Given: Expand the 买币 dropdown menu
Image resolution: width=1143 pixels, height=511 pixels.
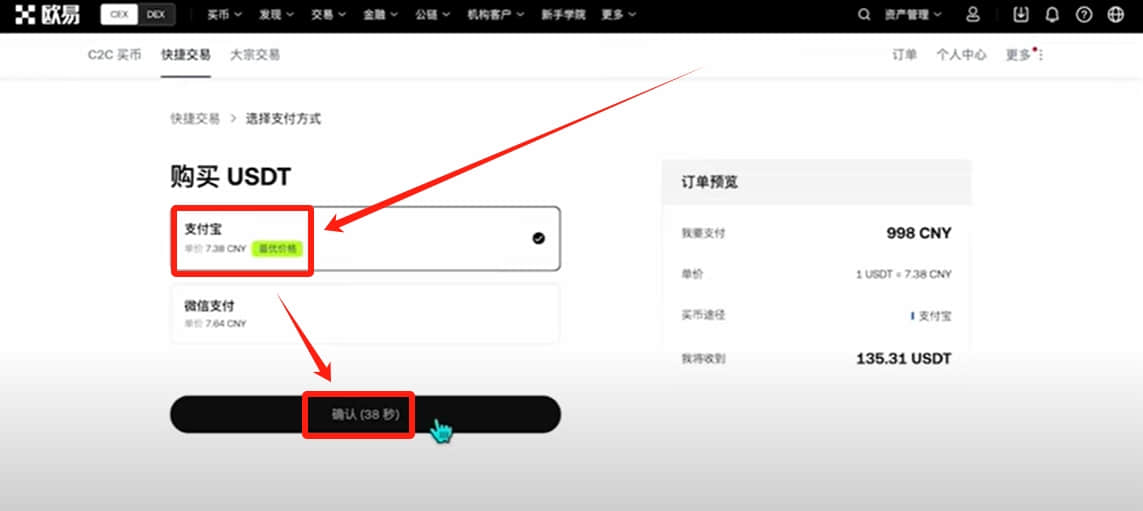Looking at the screenshot, I should point(225,15).
